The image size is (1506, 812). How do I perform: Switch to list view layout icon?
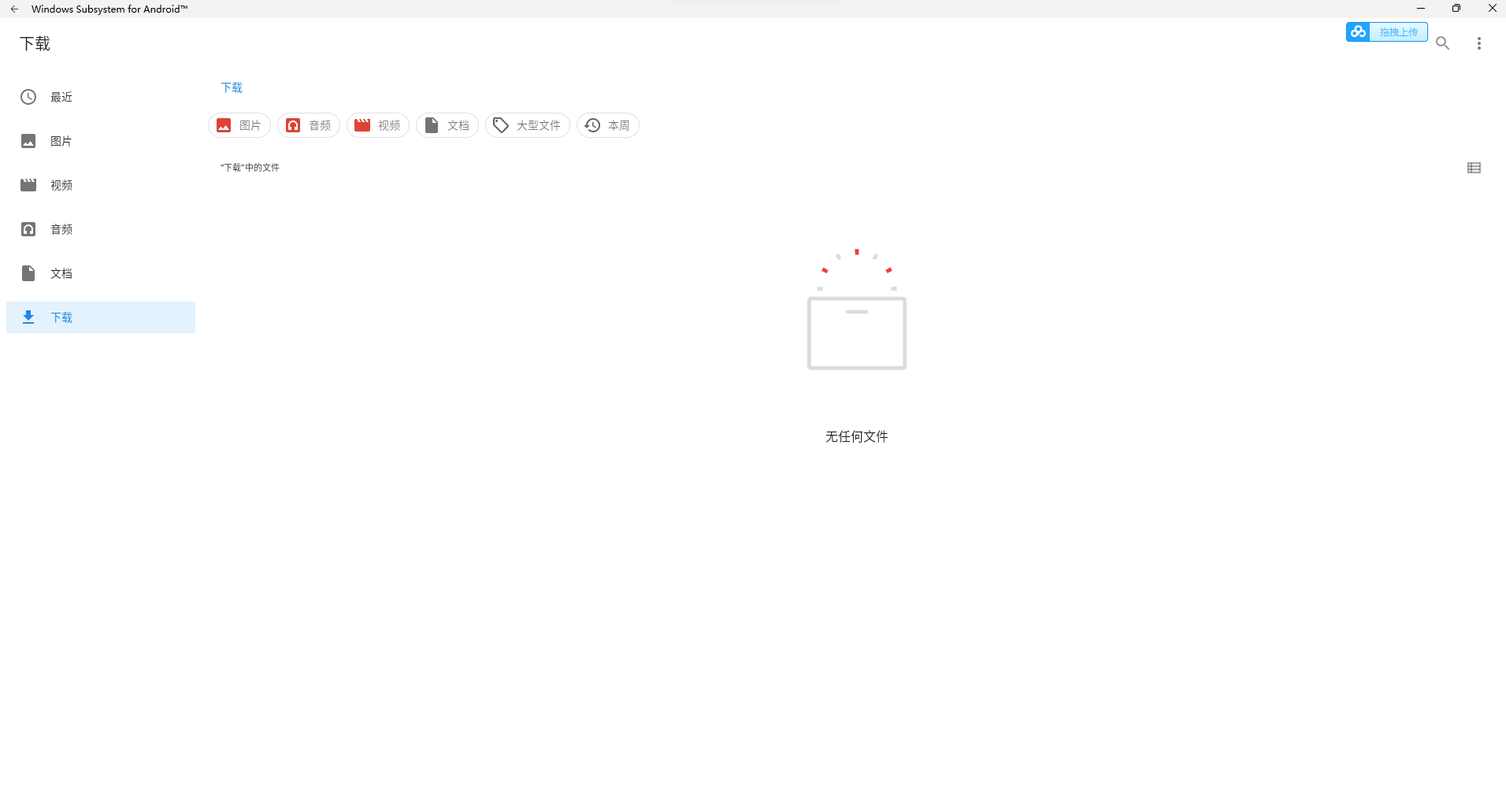[1474, 168]
